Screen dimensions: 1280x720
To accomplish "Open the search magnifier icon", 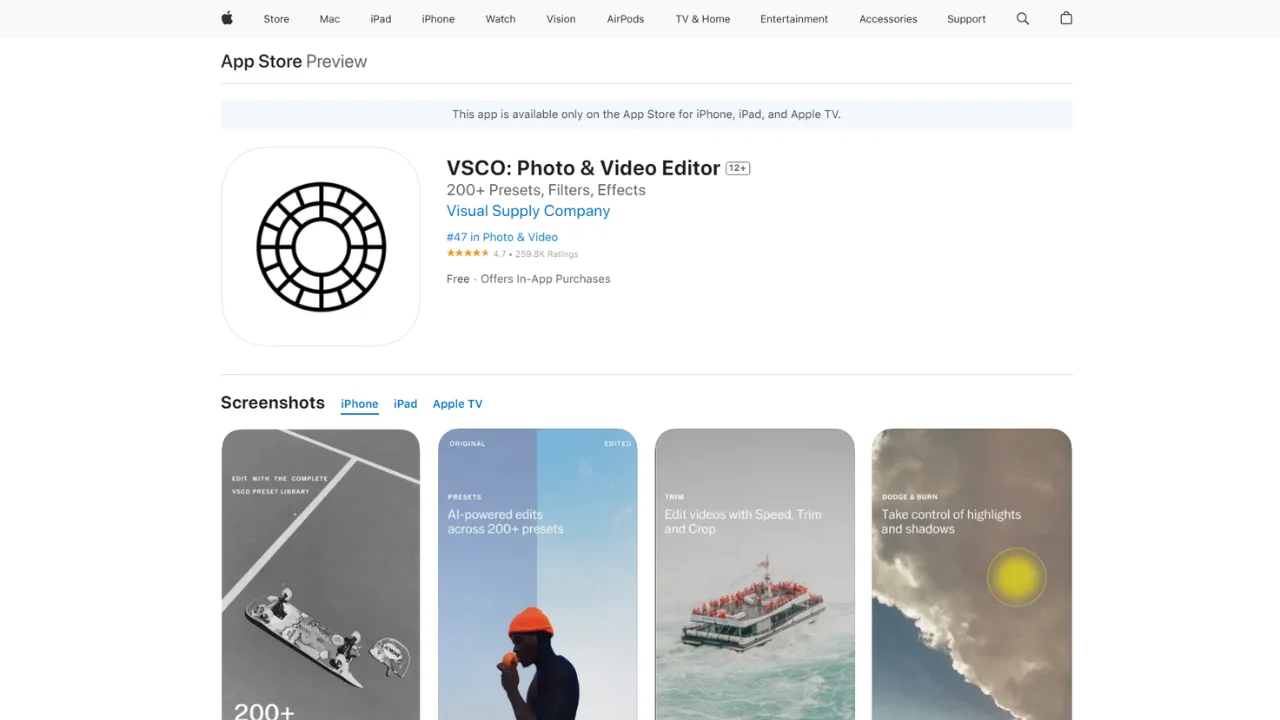I will click(x=1022, y=18).
